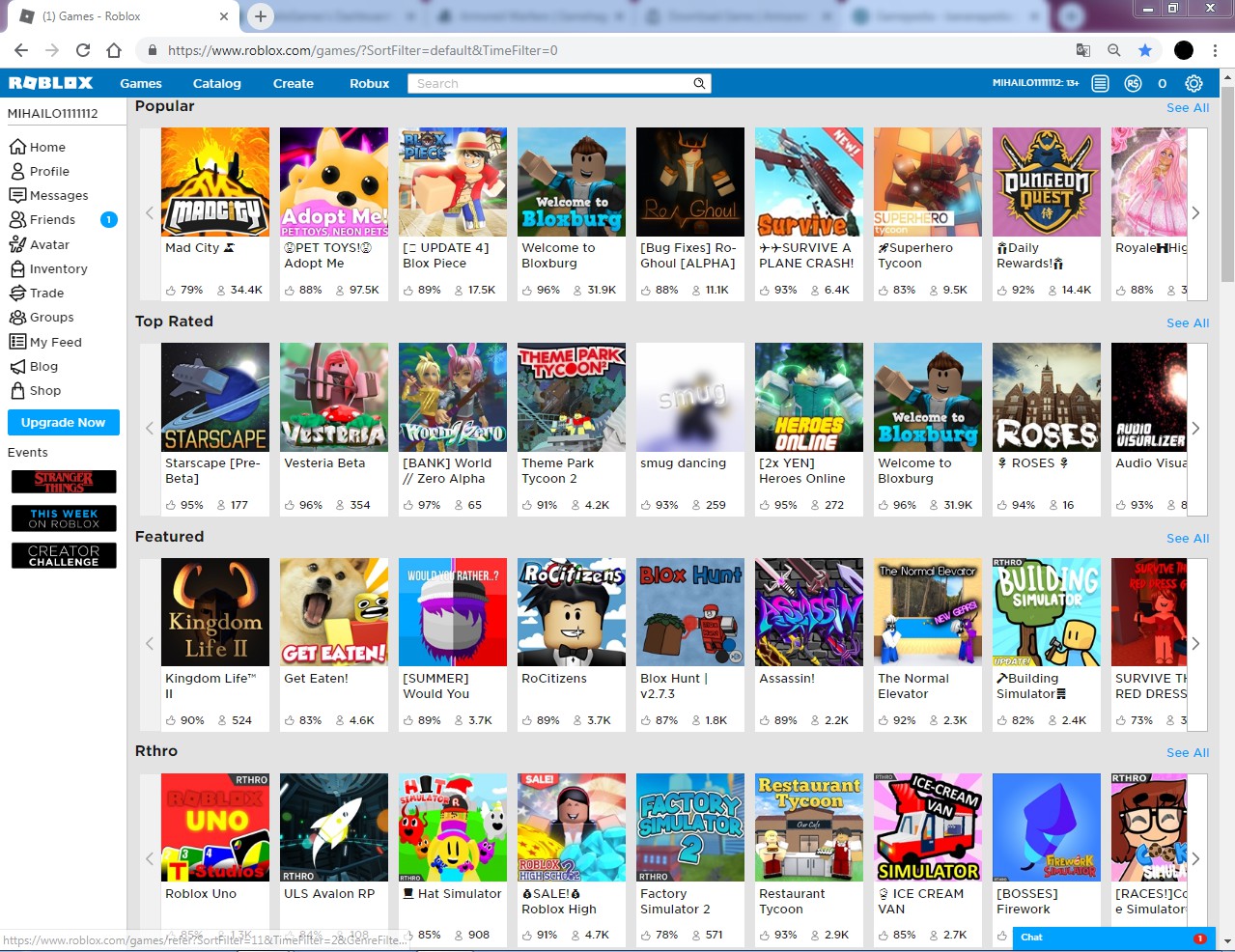1235x952 pixels.
Task: Open the notifications stream icon
Action: pos(1100,84)
